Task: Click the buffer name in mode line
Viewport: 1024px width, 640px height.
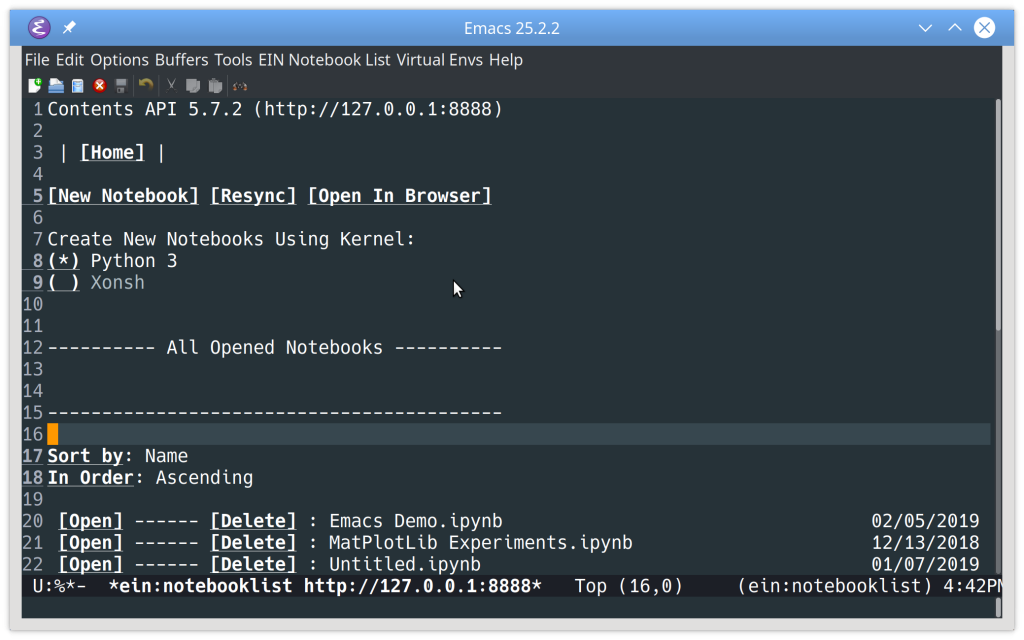Action: pos(325,586)
